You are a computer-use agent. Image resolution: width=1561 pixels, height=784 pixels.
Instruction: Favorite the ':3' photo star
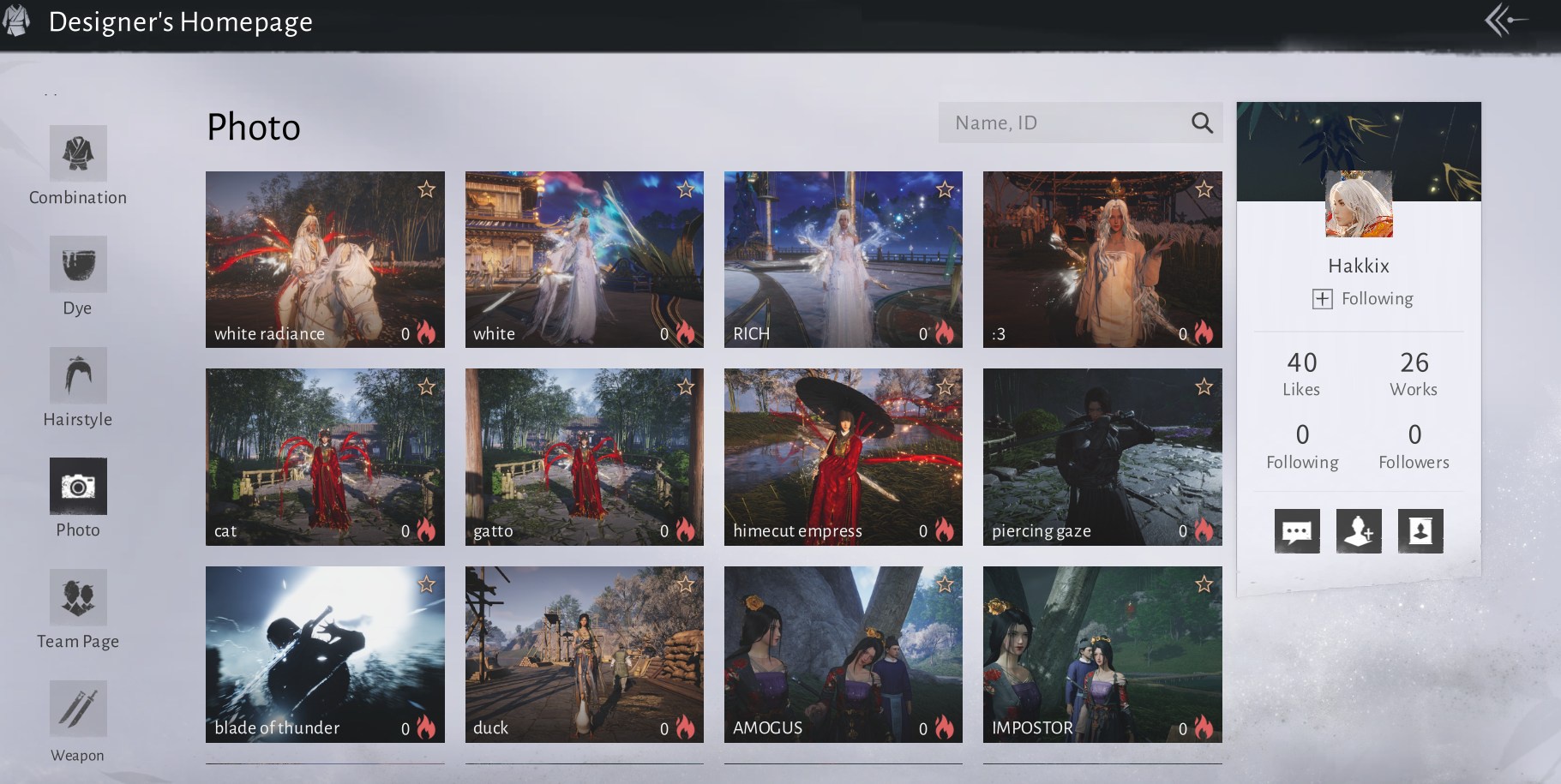(1204, 189)
